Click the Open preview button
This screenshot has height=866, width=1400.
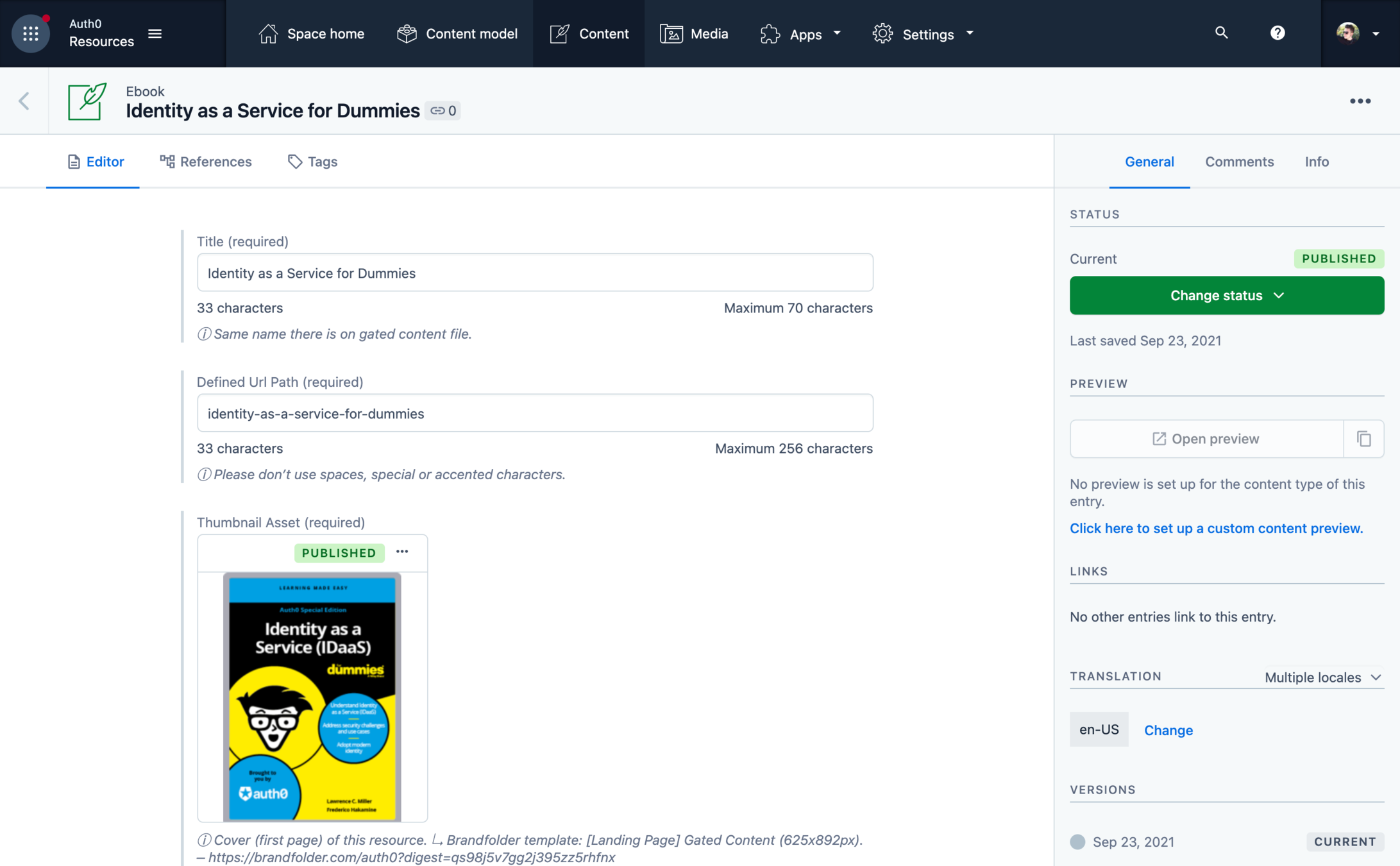point(1206,439)
